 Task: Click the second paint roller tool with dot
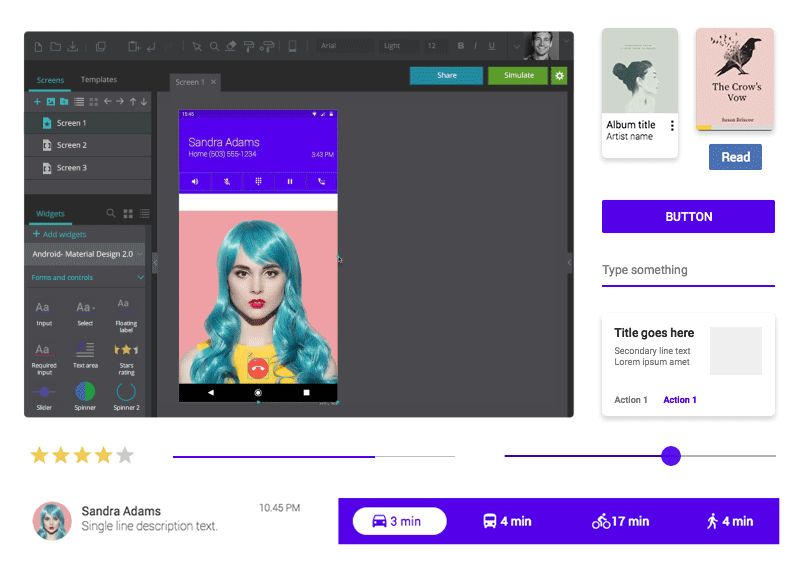267,47
